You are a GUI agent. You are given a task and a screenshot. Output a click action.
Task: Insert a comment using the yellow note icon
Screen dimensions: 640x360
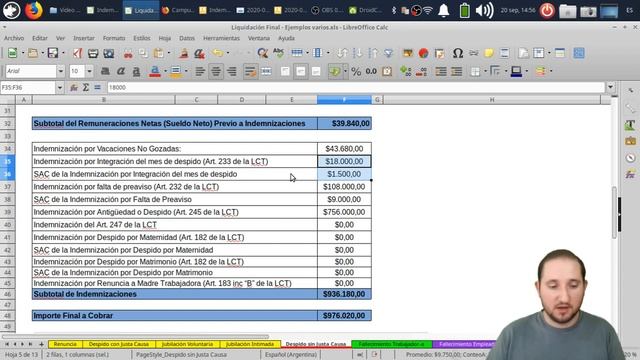click(489, 53)
